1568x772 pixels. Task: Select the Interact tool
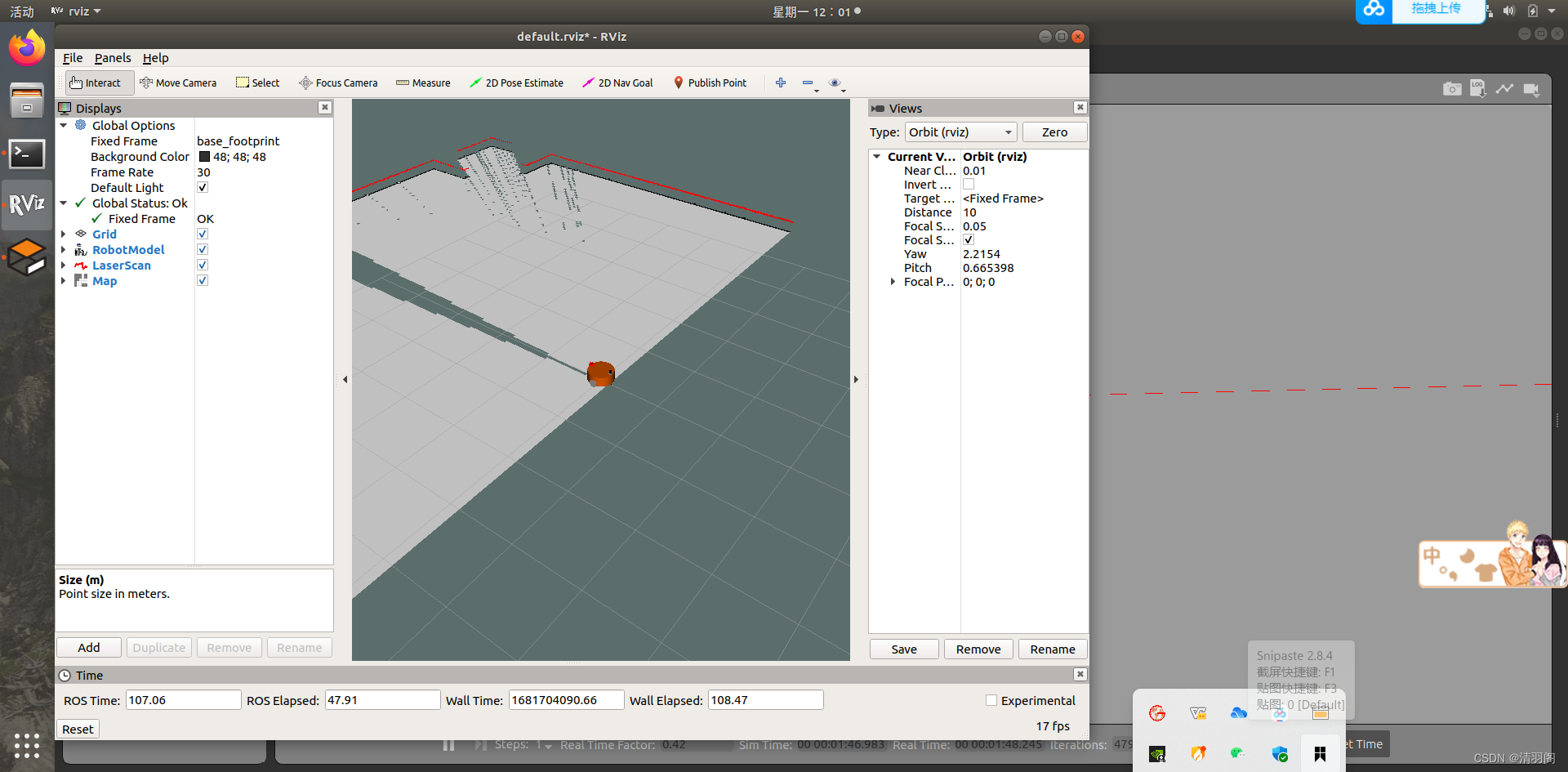point(99,83)
